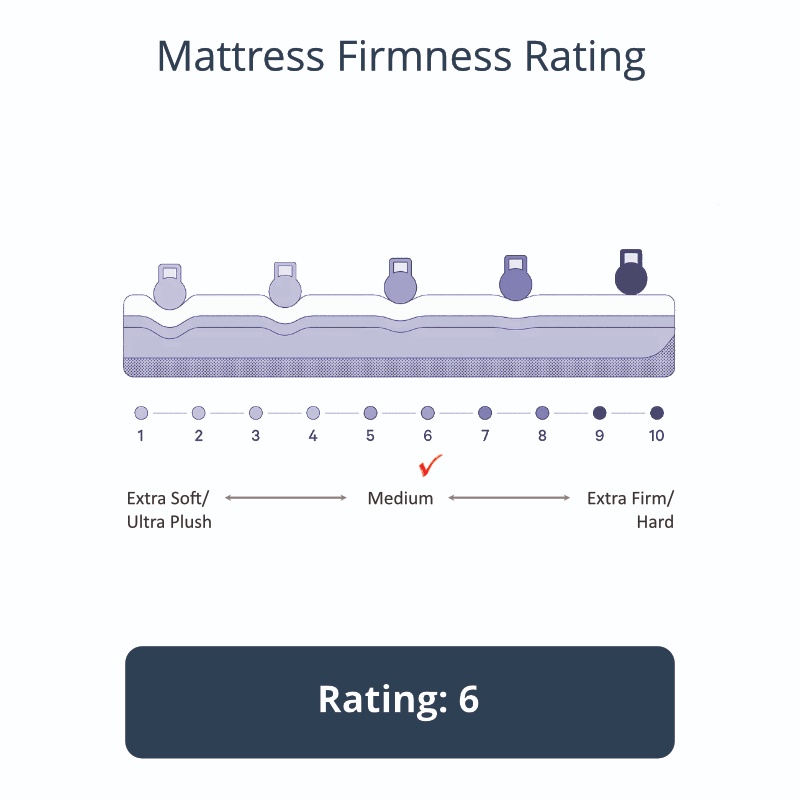Select firmness dot number 3

point(256,413)
